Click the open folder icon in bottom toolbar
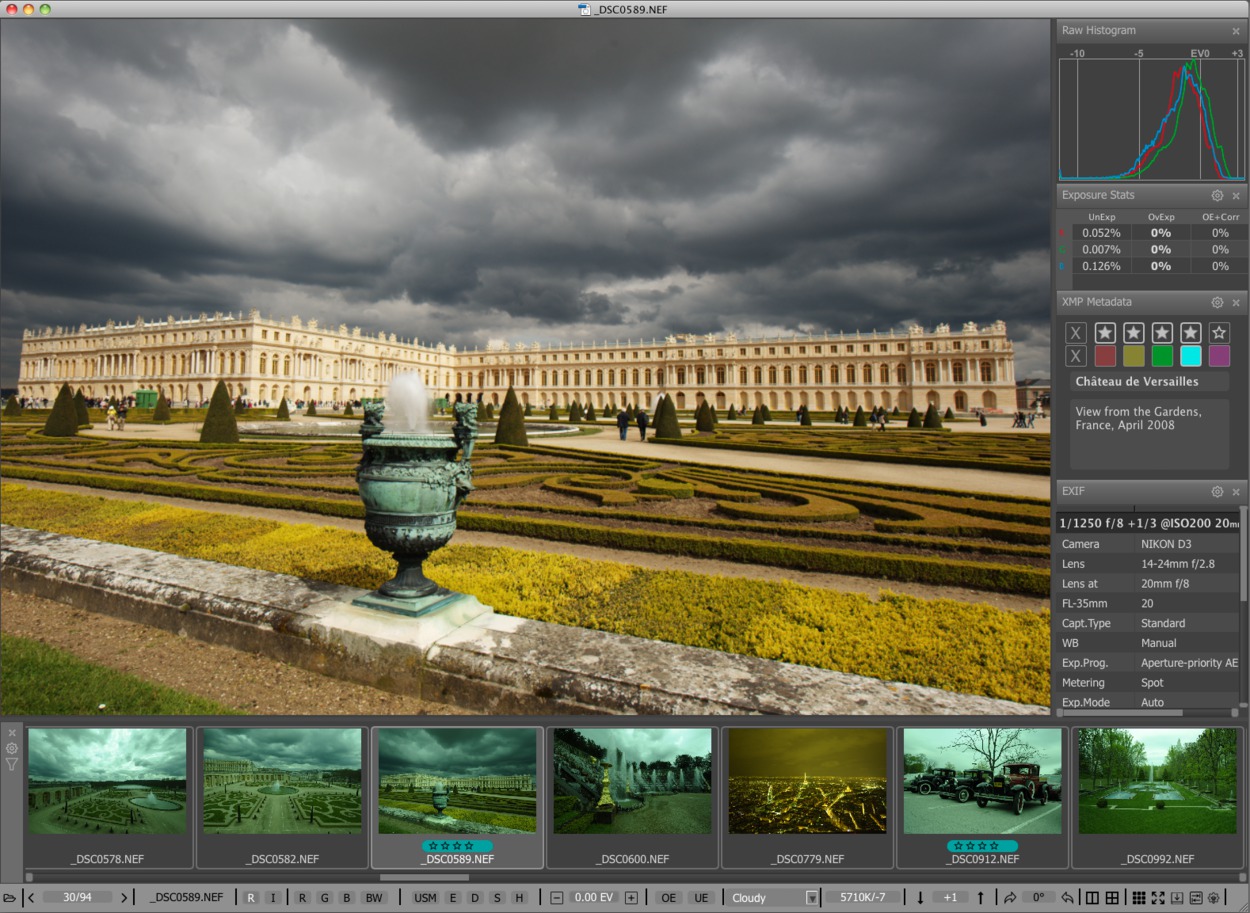This screenshot has width=1250, height=913. (10, 898)
